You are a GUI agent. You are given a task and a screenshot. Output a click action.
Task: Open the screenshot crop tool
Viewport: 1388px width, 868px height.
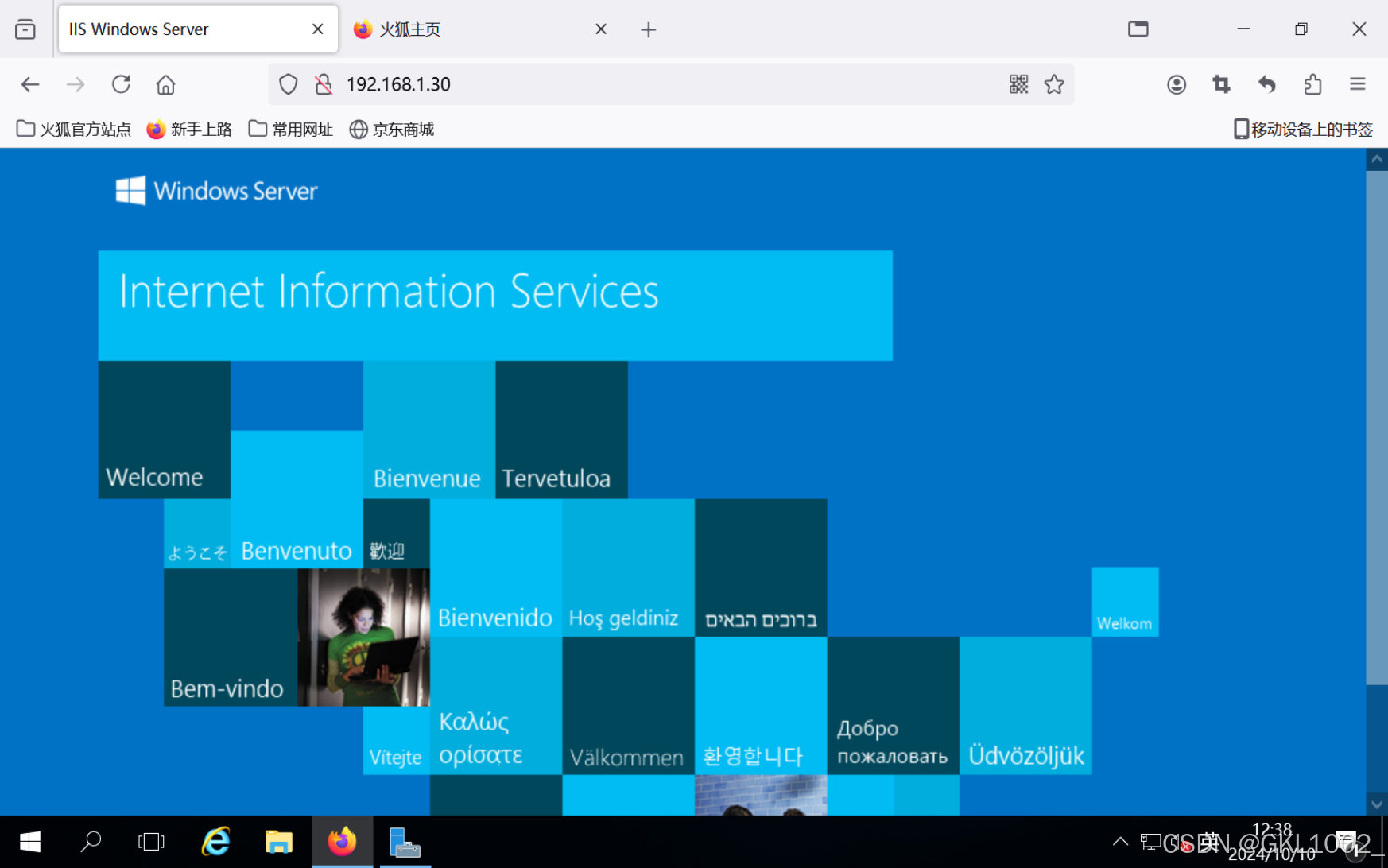point(1222,84)
